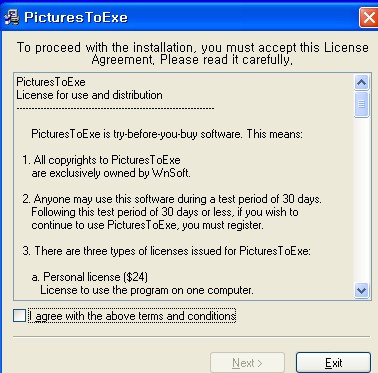Click the "License for use and distribution" line
Viewport: 378px width, 373px height.
point(89,95)
